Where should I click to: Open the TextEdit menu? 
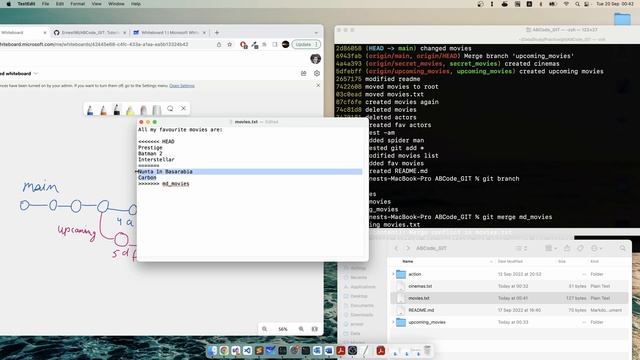pos(26,4)
